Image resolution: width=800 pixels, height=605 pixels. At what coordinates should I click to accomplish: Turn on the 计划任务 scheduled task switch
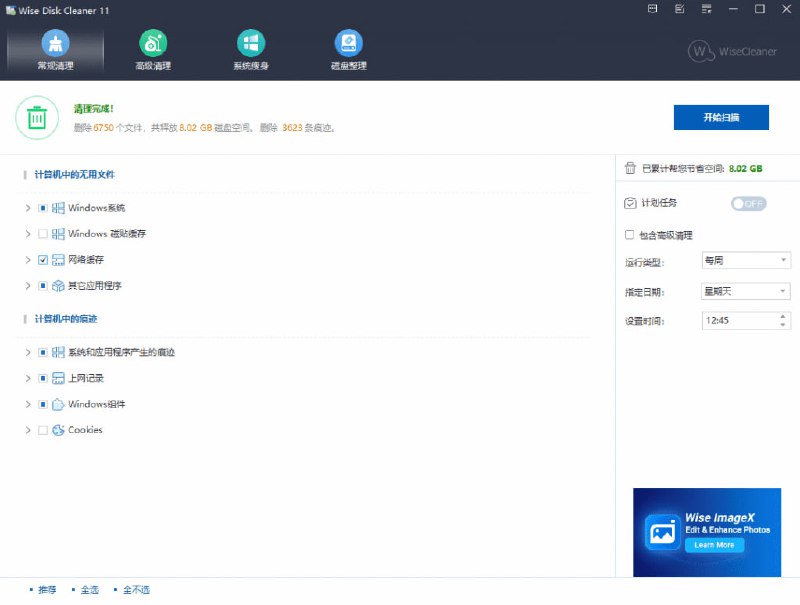(x=748, y=203)
